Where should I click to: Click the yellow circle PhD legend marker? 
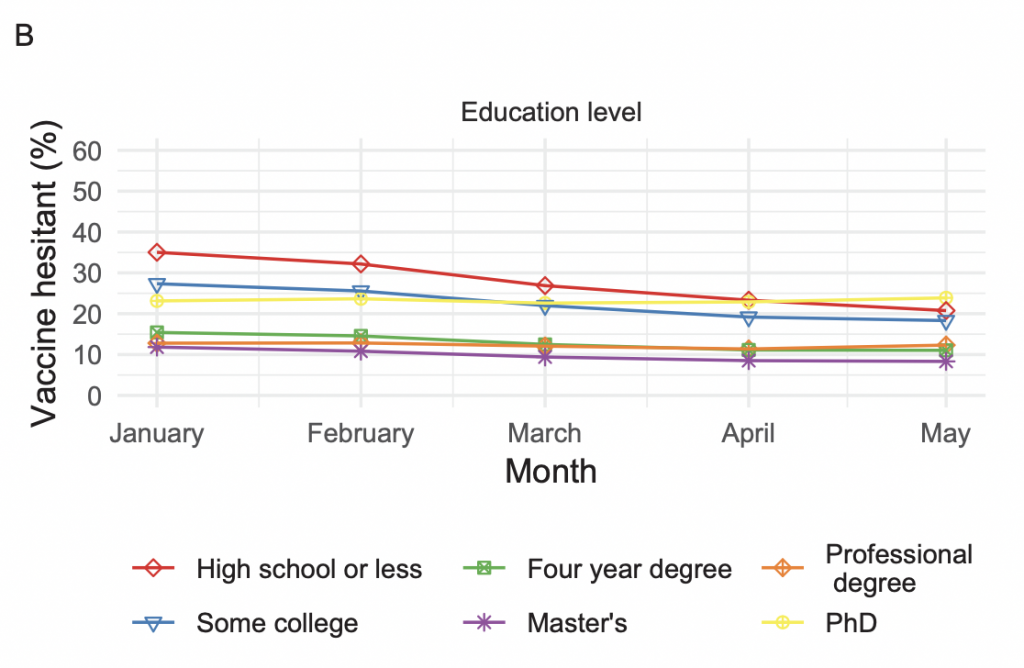782,622
